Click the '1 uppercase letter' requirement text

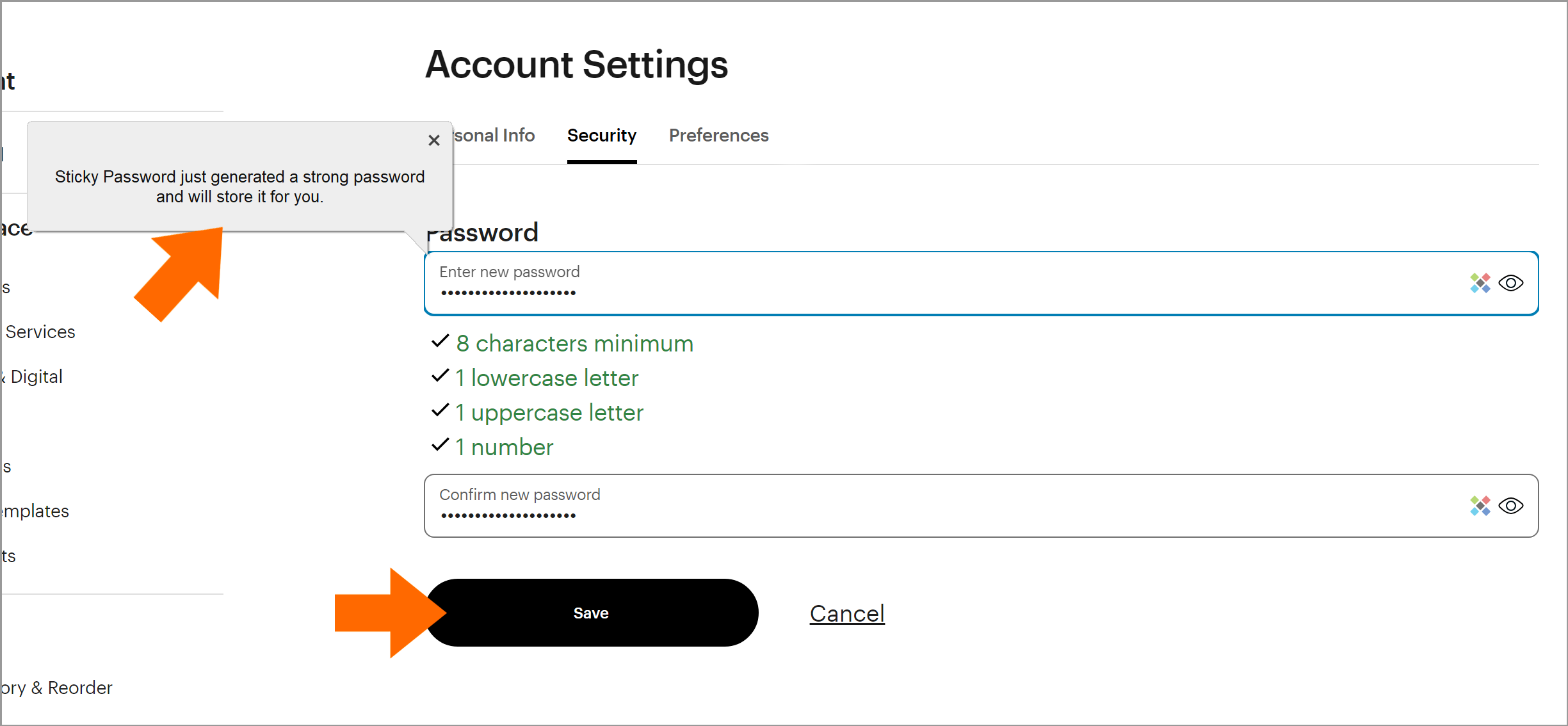[x=549, y=413]
